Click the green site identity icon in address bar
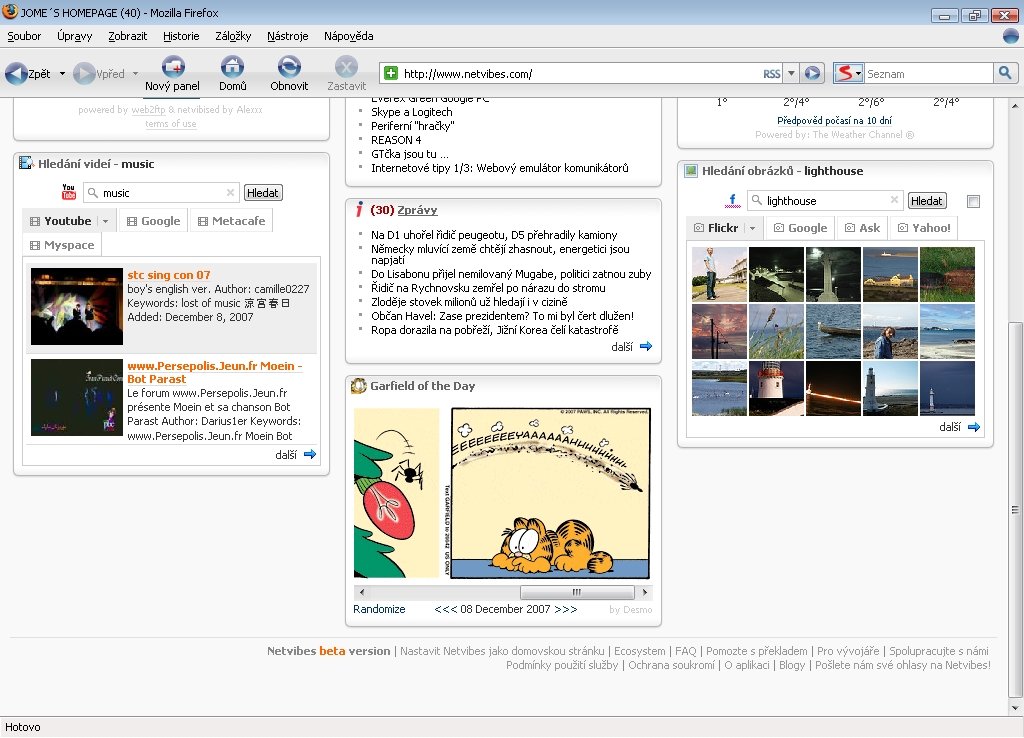 391,73
